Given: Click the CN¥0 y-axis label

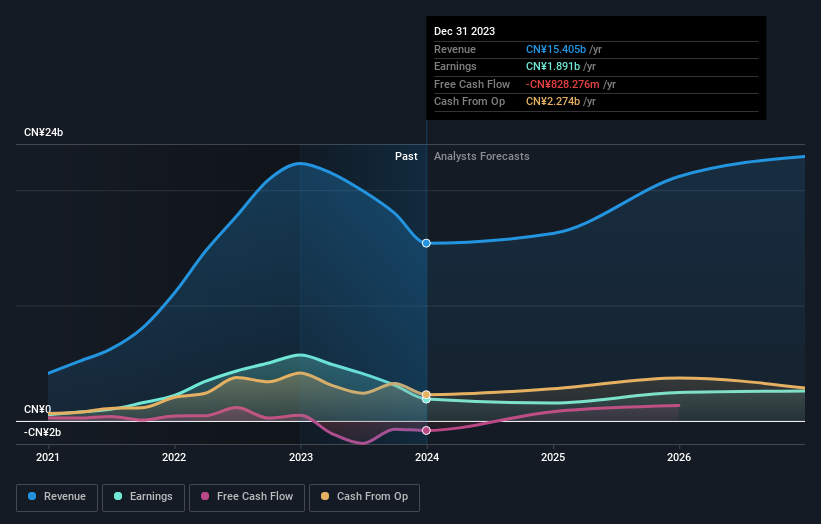Looking at the screenshot, I should 37,409.
